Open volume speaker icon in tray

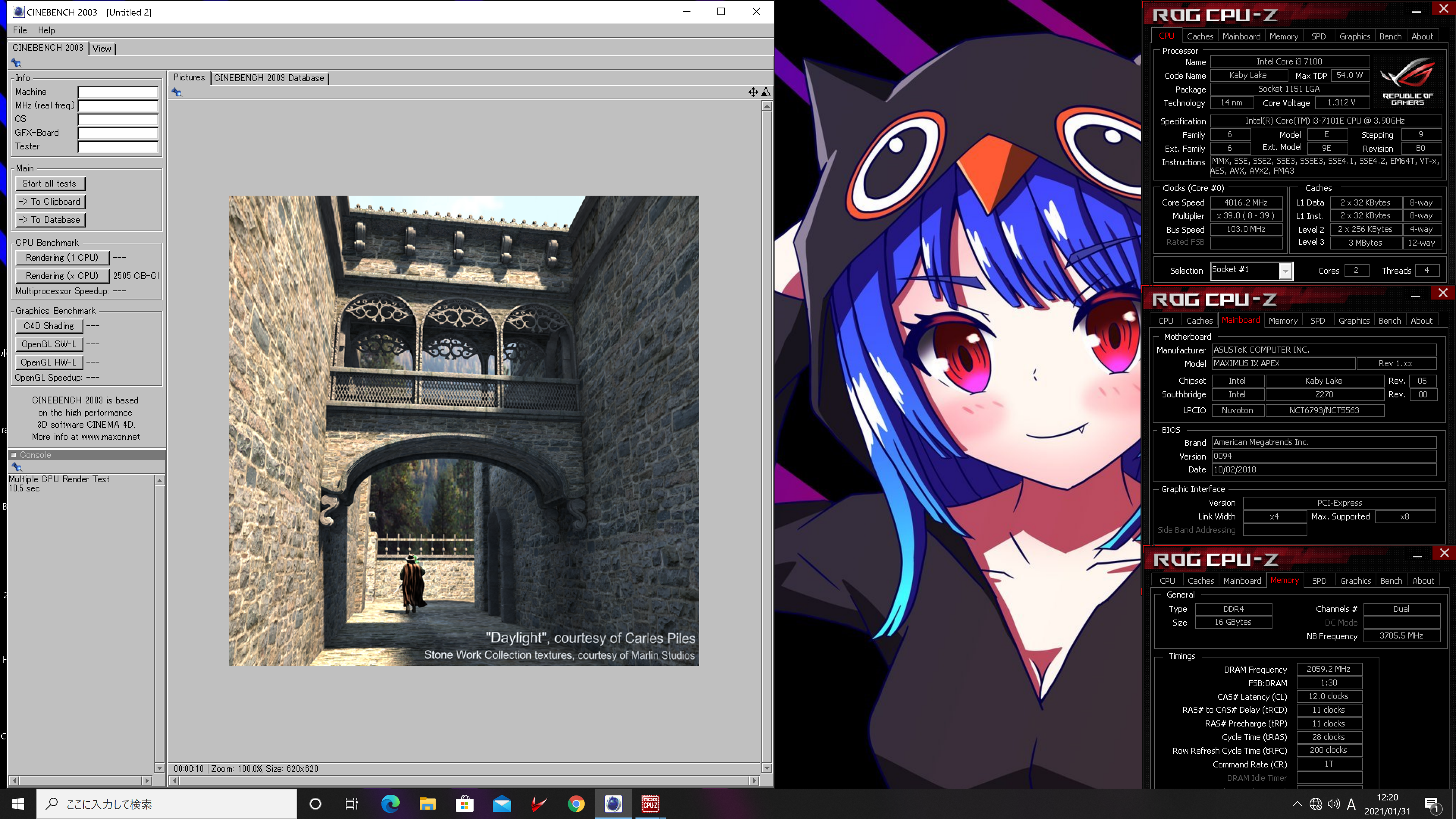pyautogui.click(x=1334, y=804)
